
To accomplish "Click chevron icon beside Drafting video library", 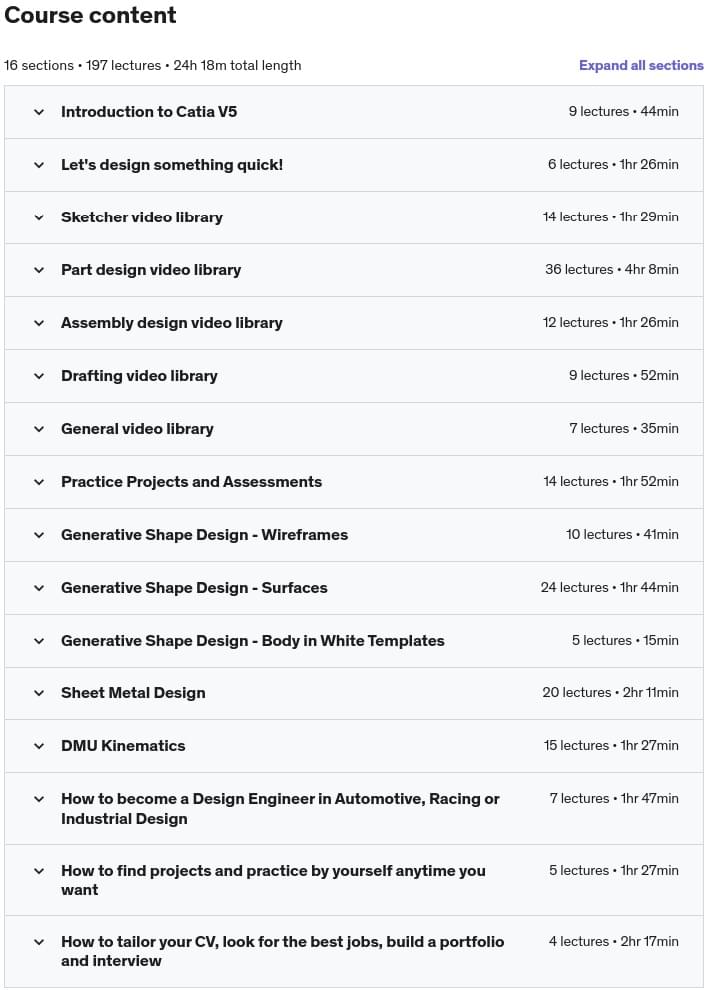I will 39,376.
